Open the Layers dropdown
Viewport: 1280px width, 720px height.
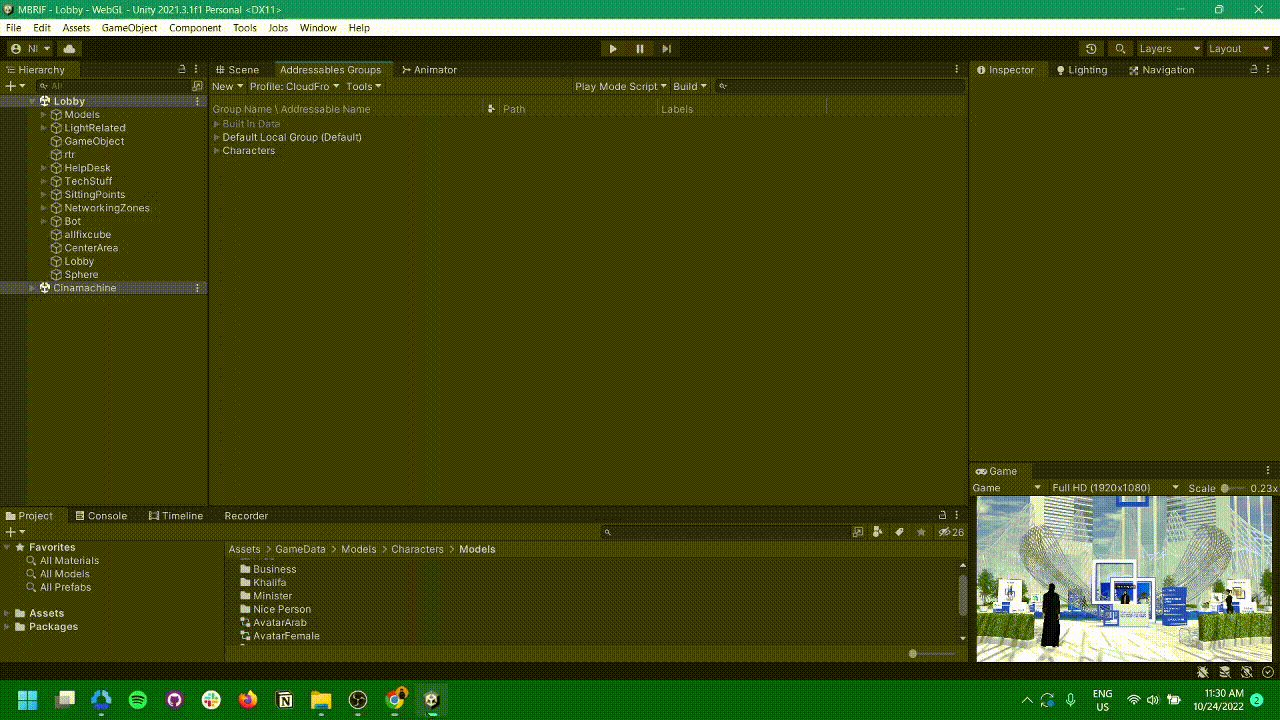click(x=1169, y=49)
